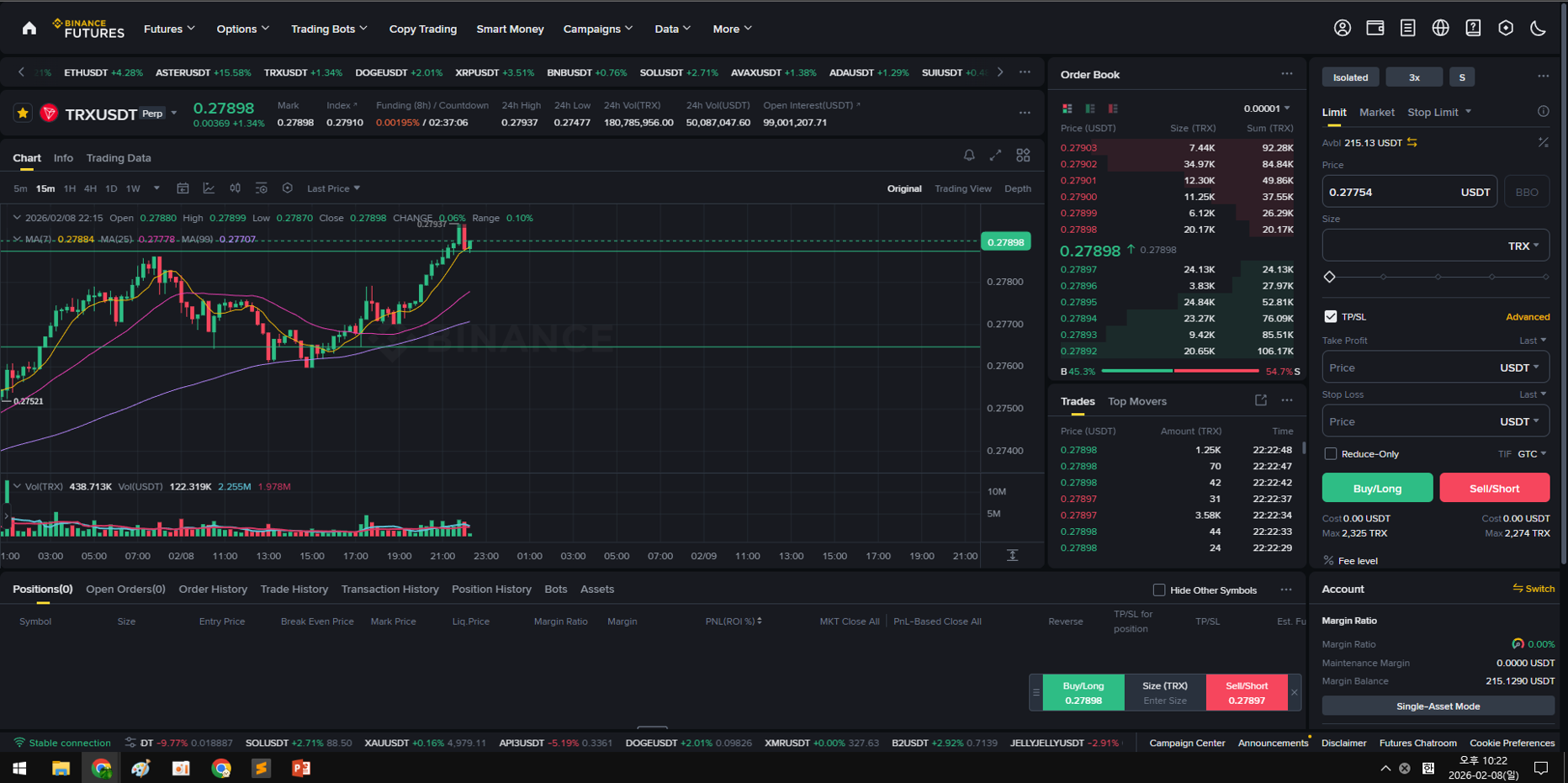Open the Last Price dropdown above chart
The height and width of the screenshot is (783, 1568).
[x=333, y=188]
